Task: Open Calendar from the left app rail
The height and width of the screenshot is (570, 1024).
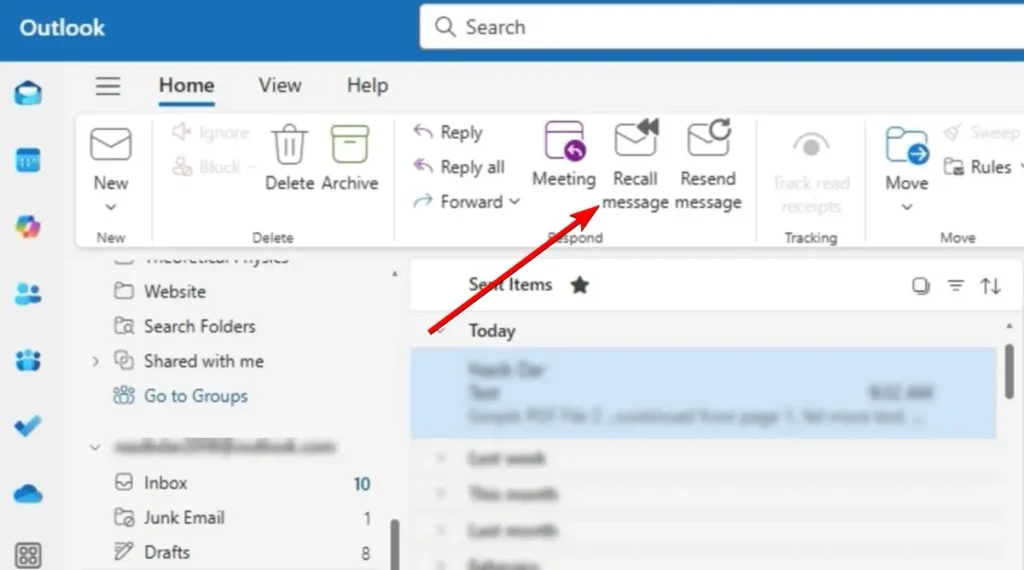Action: (28, 160)
